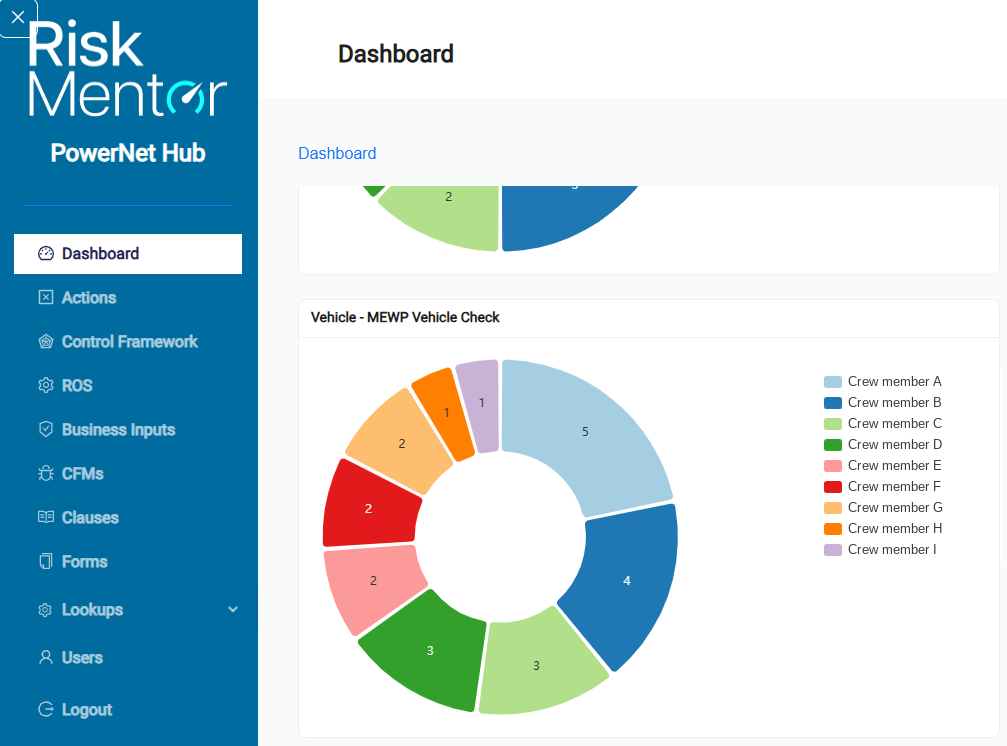Click the Risk Mentor logo

pyautogui.click(x=127, y=69)
